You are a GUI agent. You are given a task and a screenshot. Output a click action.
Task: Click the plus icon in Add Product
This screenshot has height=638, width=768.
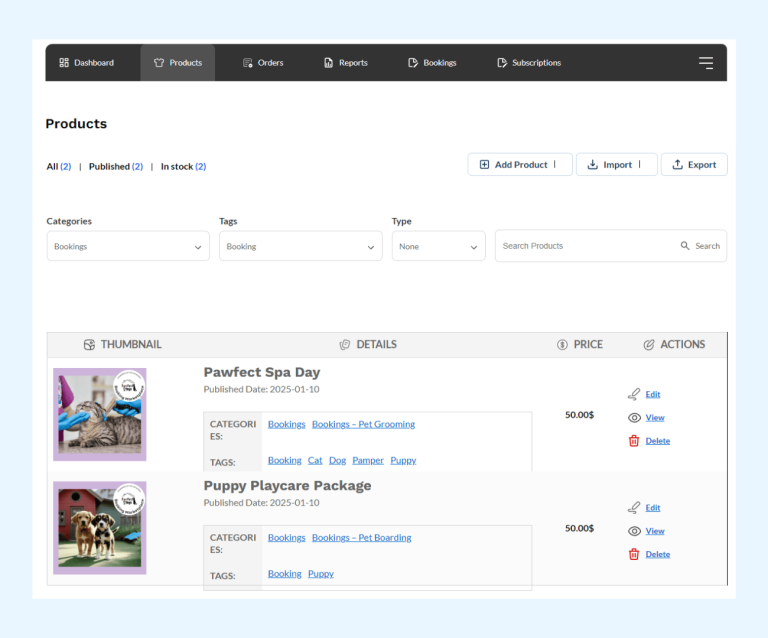[484, 165]
